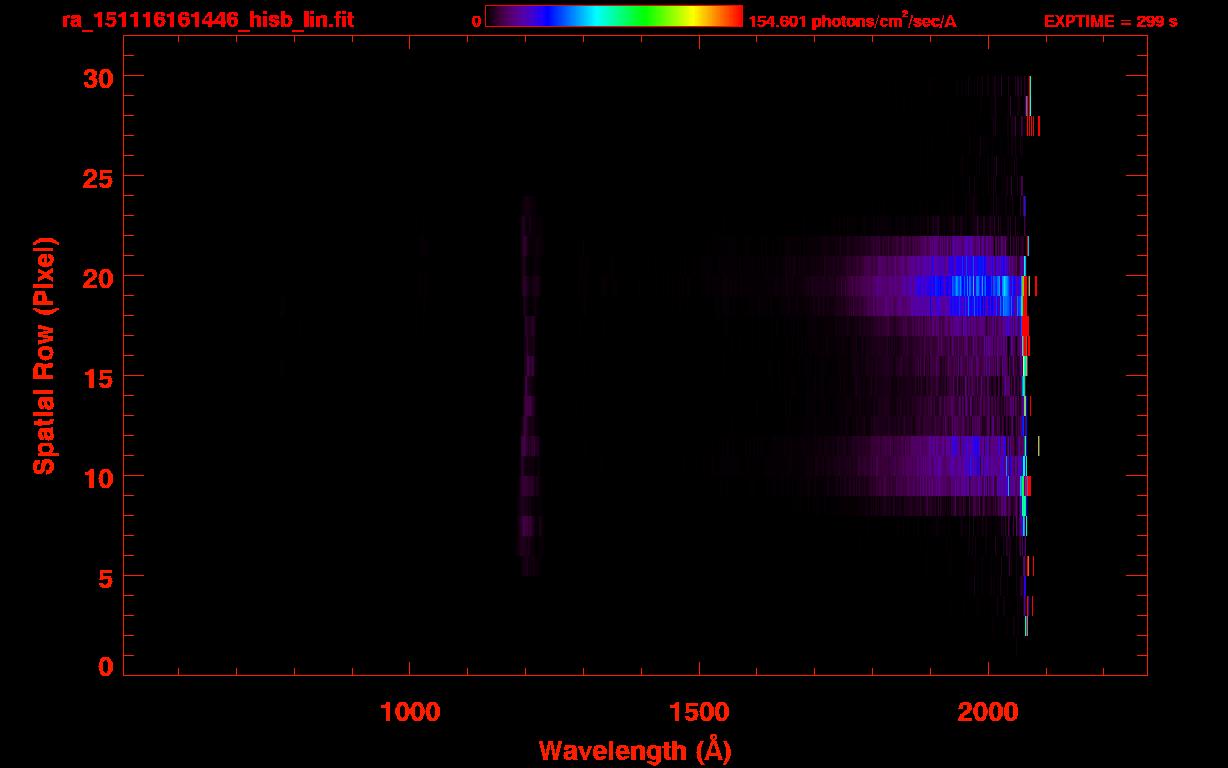This screenshot has height=768, width=1228.
Task: Click the EXPTIME = 299 s text
Action: (1110, 21)
